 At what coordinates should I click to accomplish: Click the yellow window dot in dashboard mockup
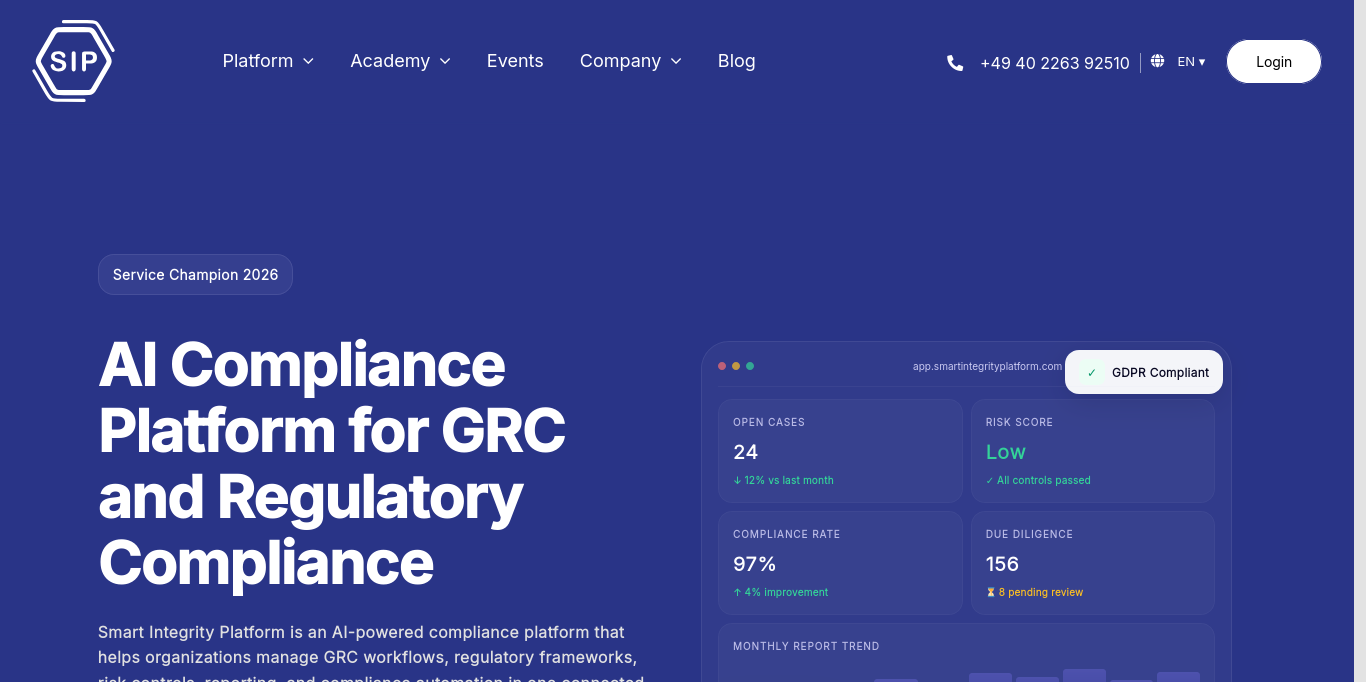736,366
